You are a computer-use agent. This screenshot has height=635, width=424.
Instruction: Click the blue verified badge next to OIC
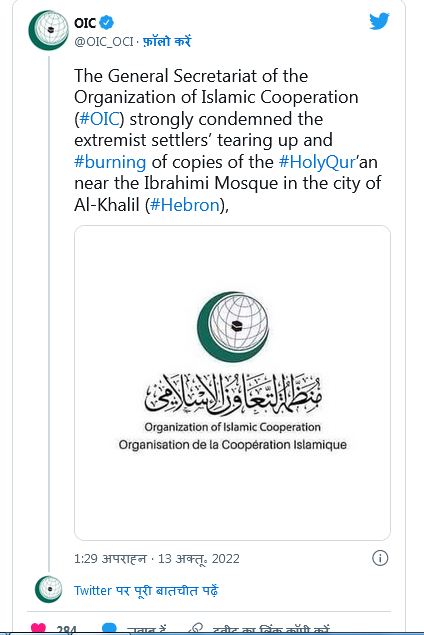[x=107, y=22]
